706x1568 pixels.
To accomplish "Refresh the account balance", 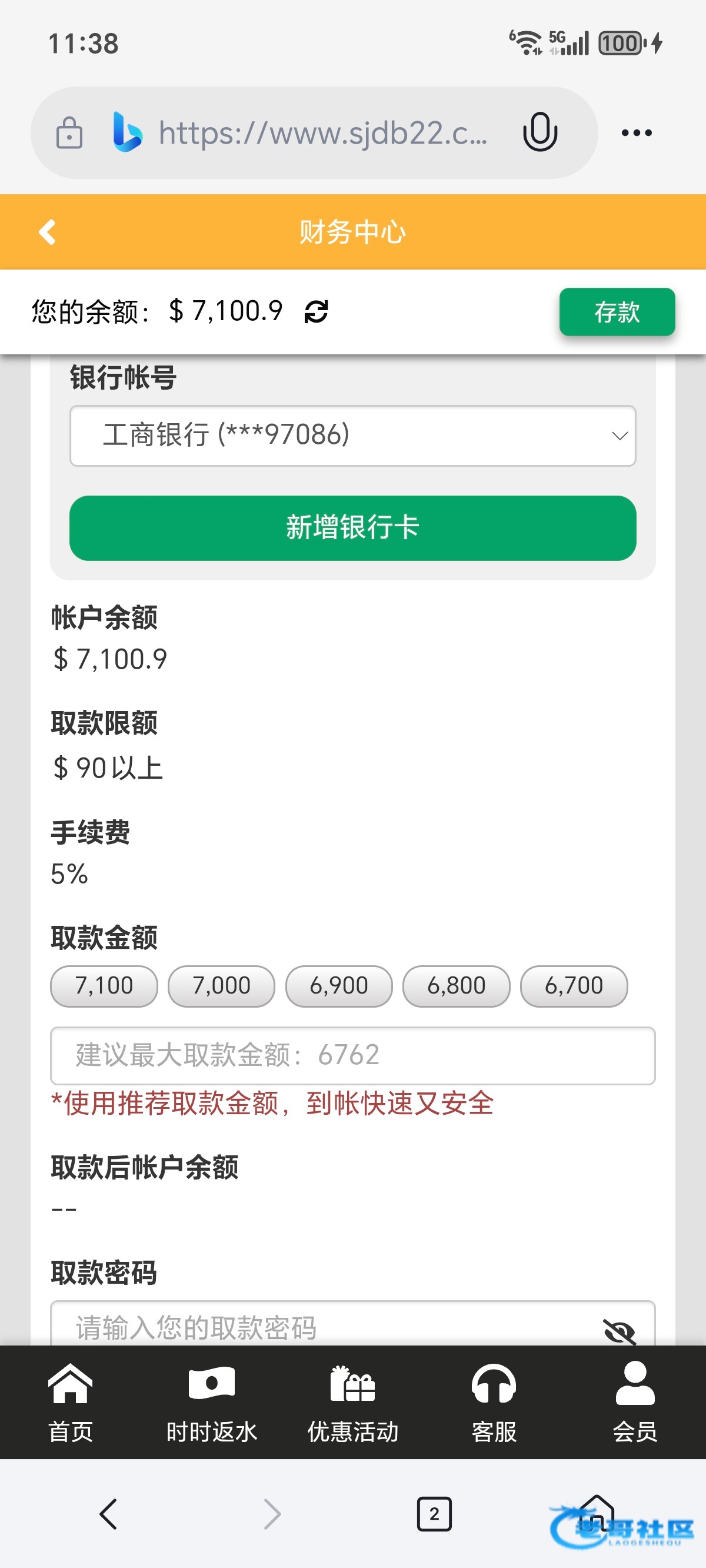I will (x=316, y=311).
